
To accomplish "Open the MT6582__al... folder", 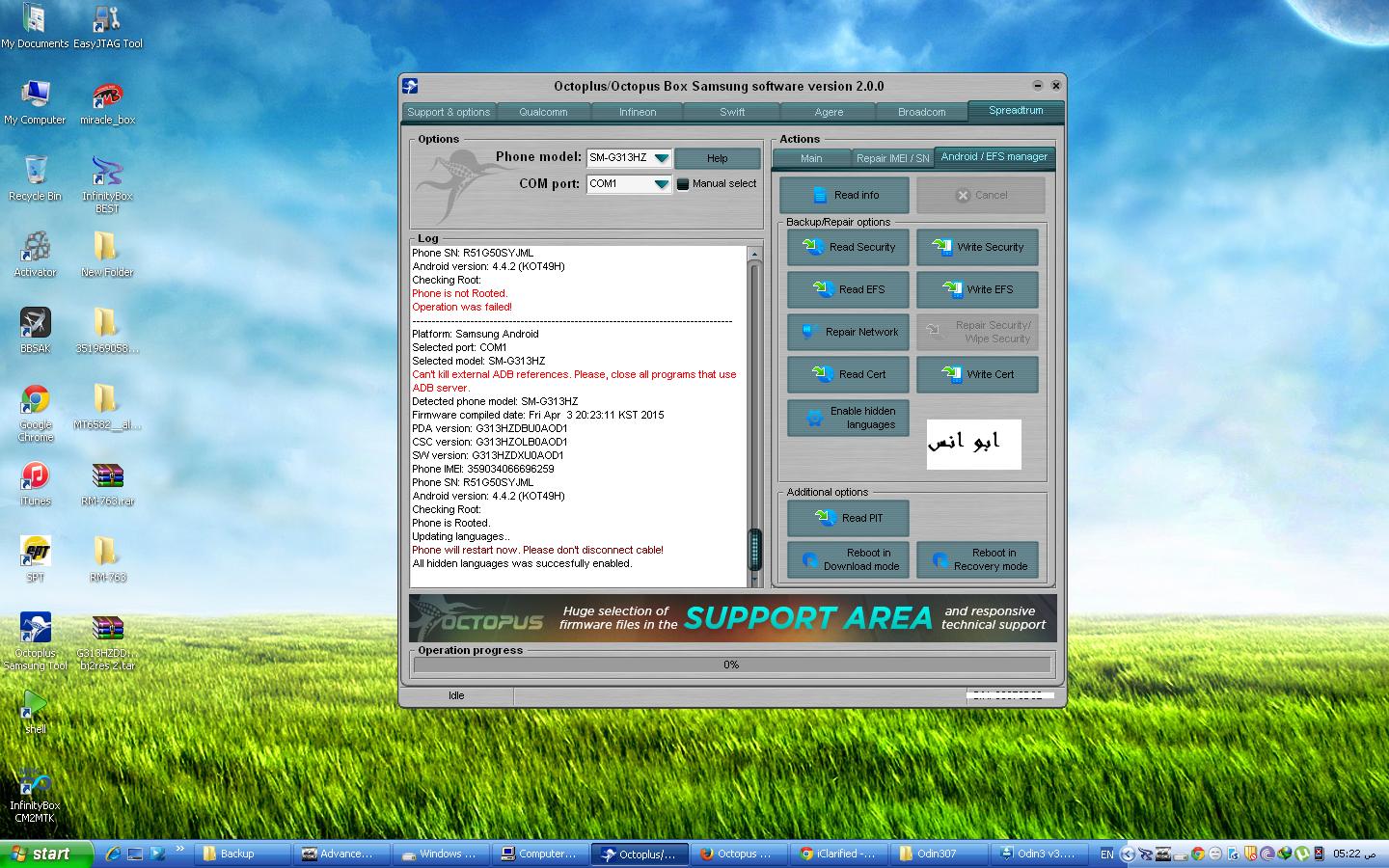I will pyautogui.click(x=107, y=407).
